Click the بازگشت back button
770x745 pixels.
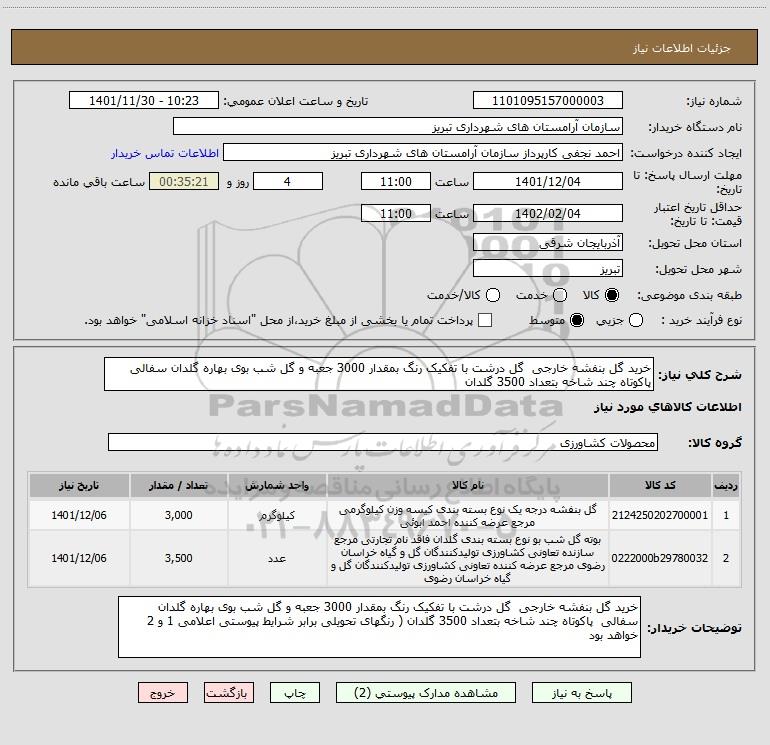point(229,692)
